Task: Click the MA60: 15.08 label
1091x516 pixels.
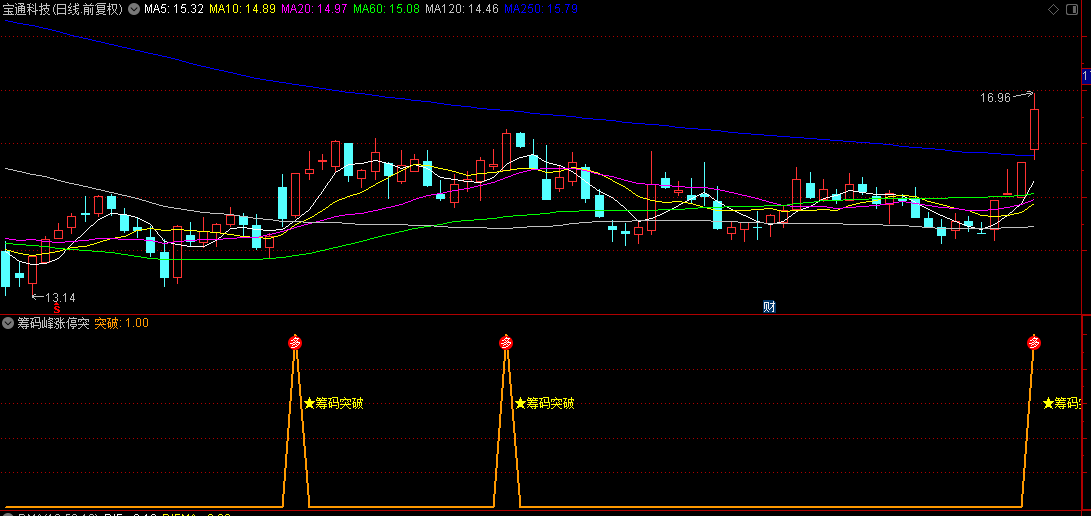Action: point(387,9)
